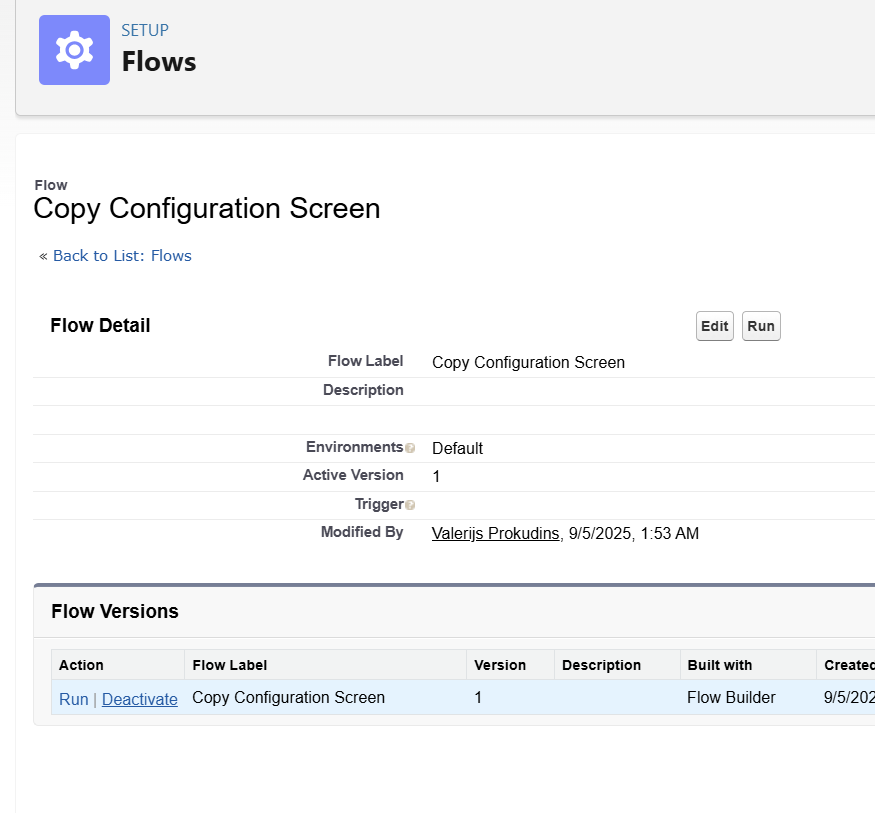This screenshot has height=813, width=875.
Task: Click the SETUP breadcrumb label
Action: [x=145, y=30]
